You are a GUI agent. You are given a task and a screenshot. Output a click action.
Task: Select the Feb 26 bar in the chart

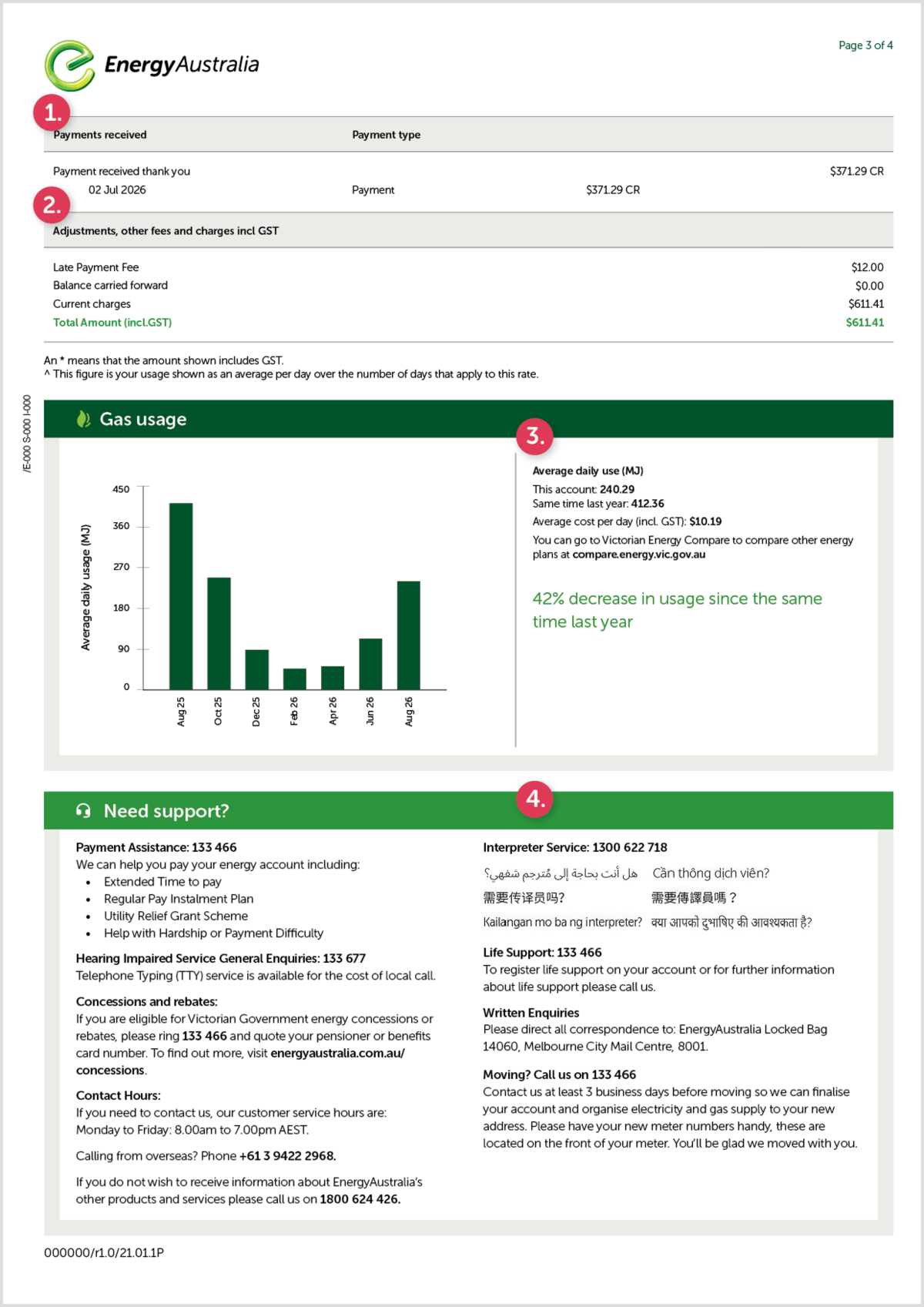(295, 679)
